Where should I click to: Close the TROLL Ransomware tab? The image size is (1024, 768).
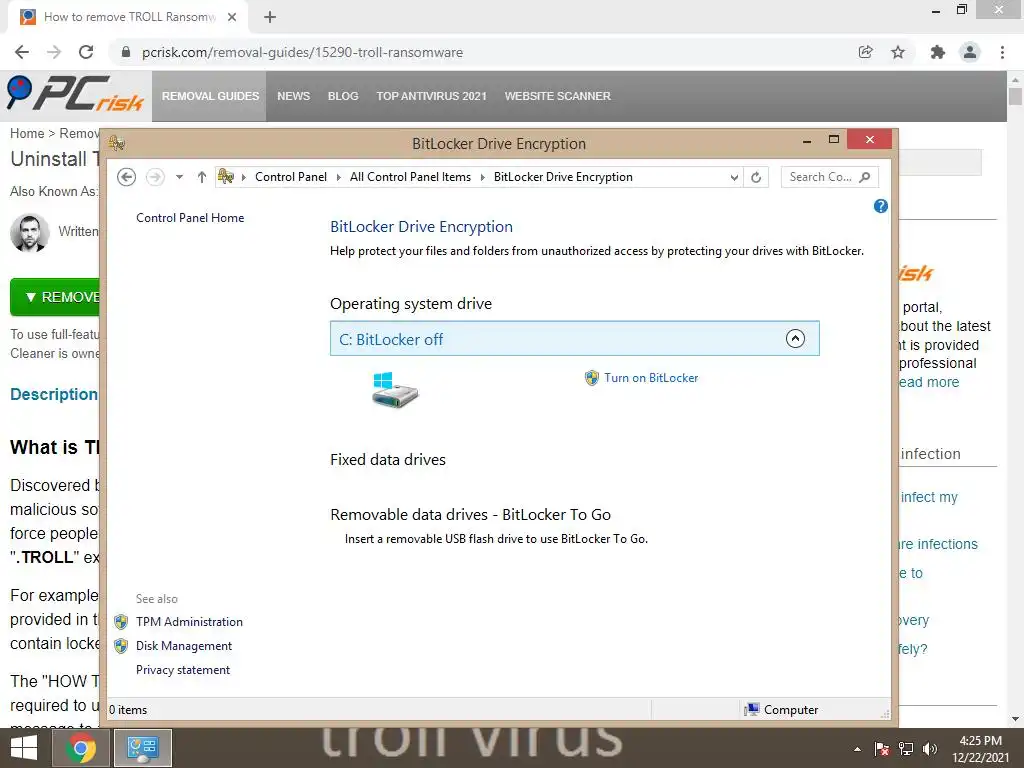(x=232, y=17)
